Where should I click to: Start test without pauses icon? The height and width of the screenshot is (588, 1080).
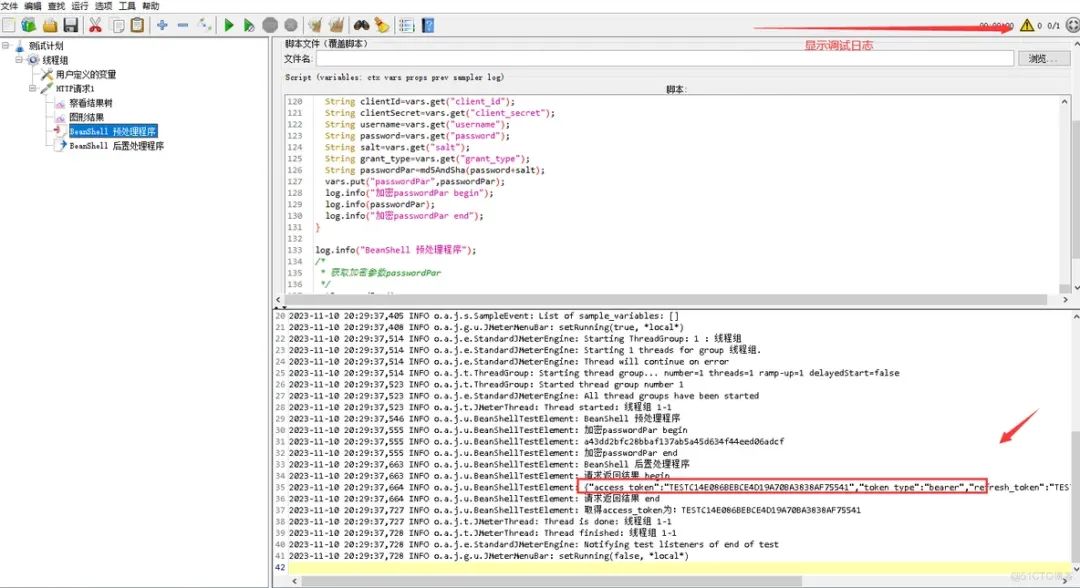click(x=249, y=25)
